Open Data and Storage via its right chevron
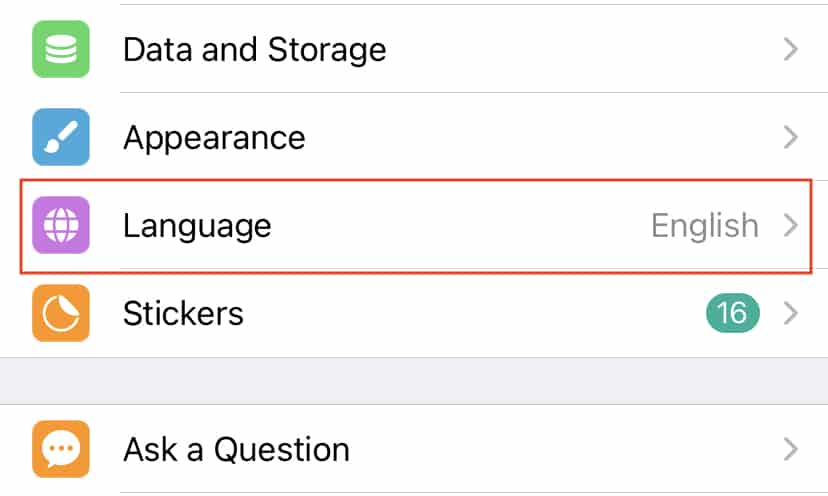Image resolution: width=828 pixels, height=496 pixels. coord(791,49)
